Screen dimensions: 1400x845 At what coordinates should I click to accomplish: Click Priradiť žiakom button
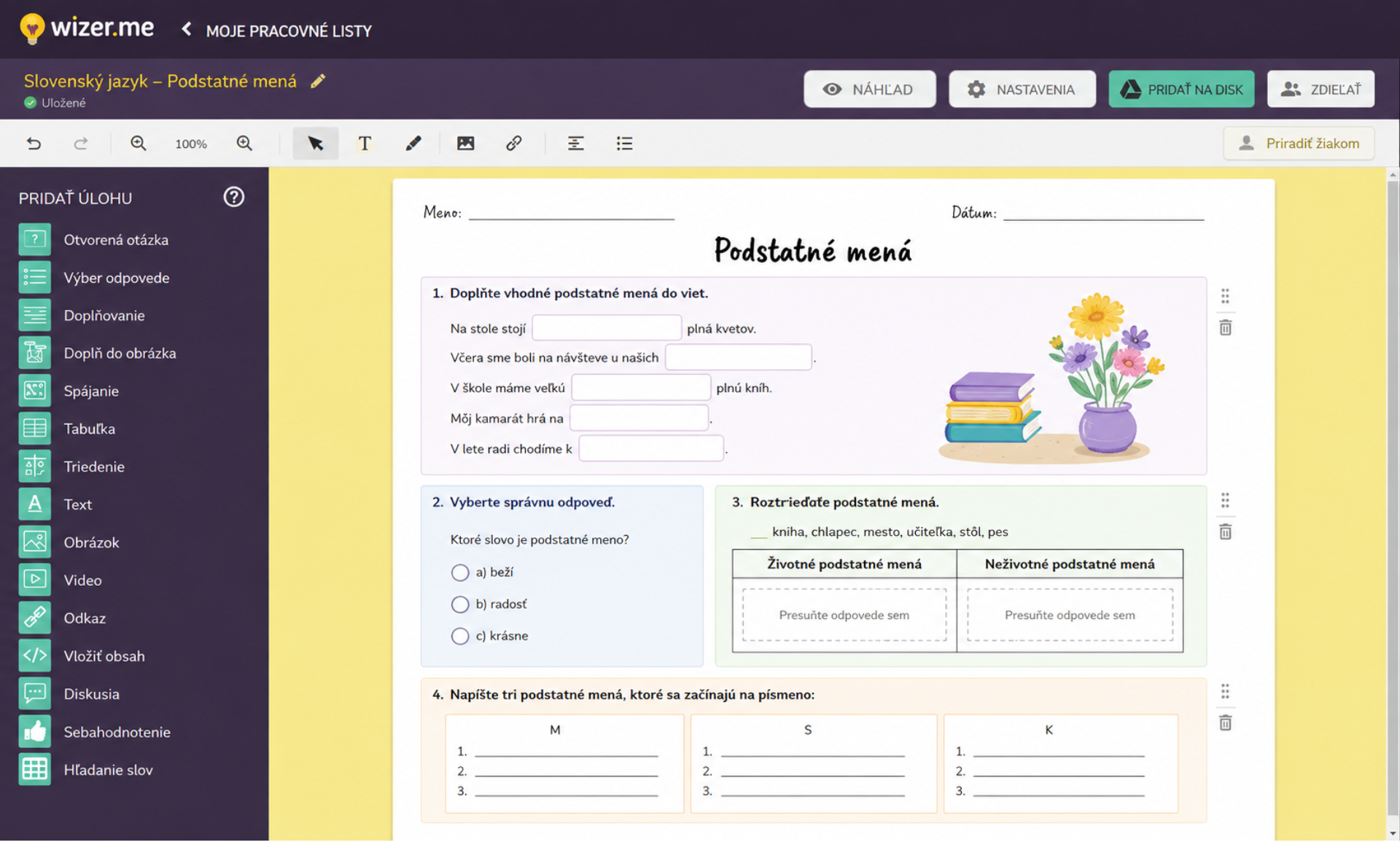1299,144
